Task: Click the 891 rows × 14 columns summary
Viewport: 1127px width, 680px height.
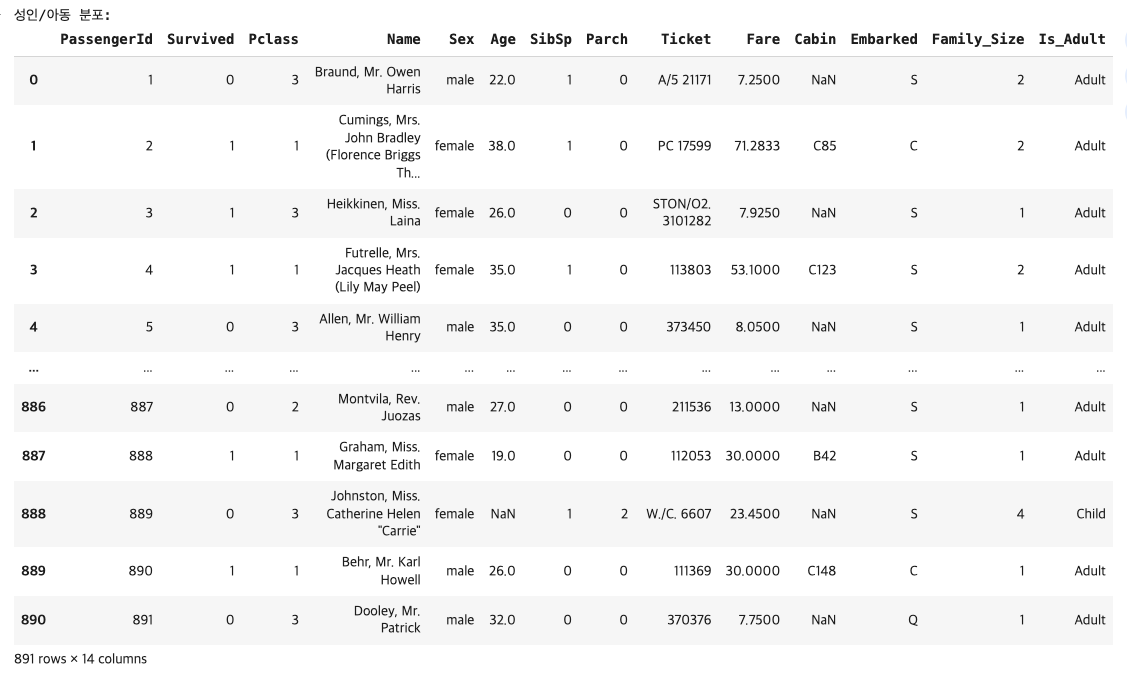Action: pos(81,659)
